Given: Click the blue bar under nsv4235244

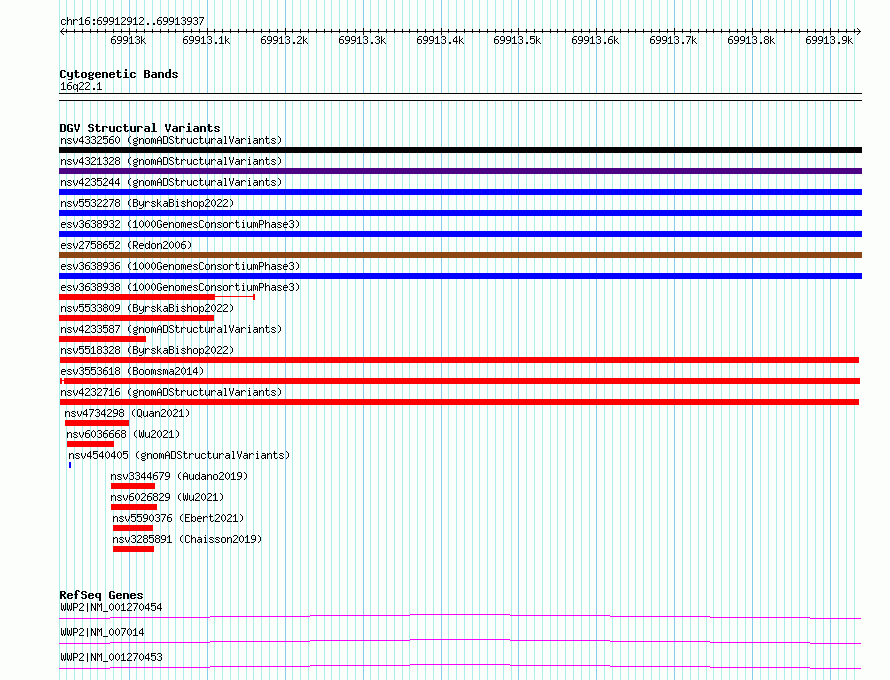Looking at the screenshot, I should [x=460, y=192].
